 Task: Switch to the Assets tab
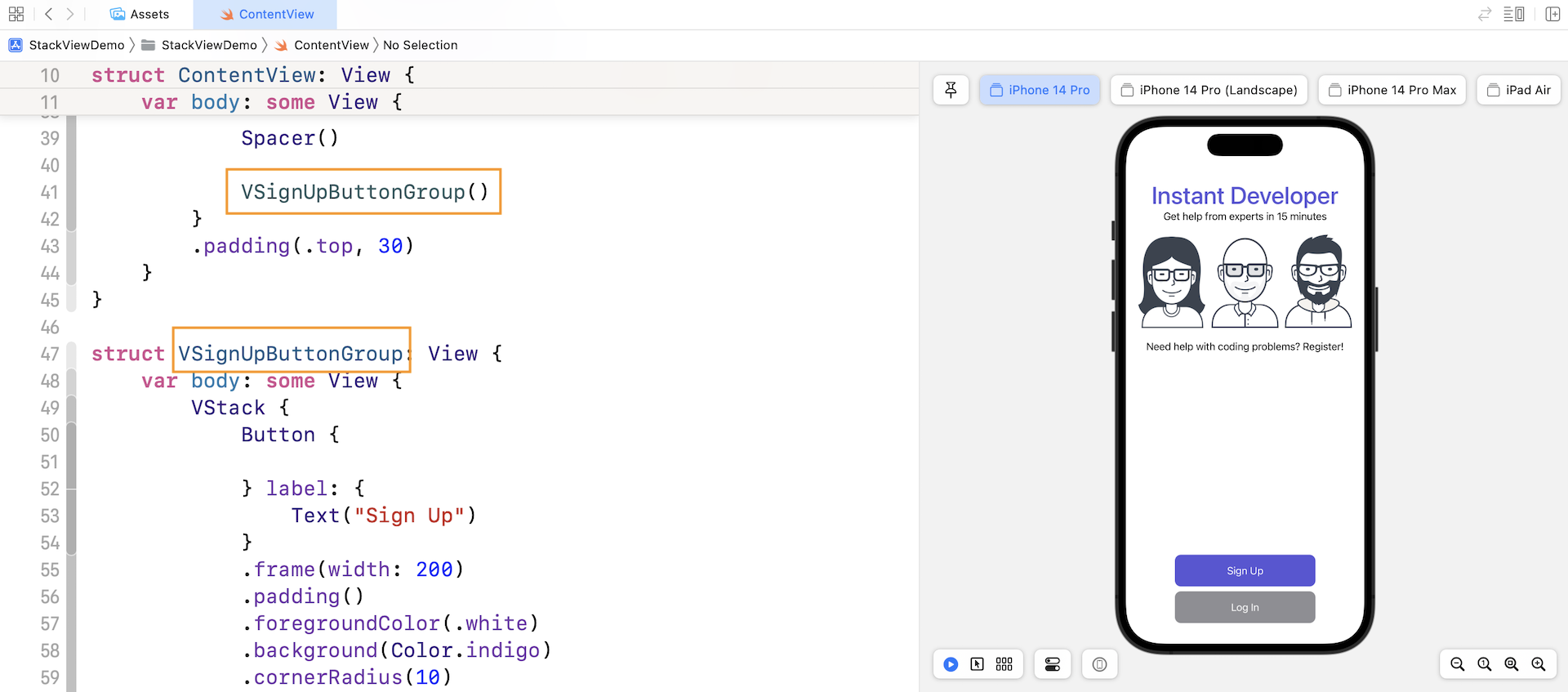click(x=140, y=14)
